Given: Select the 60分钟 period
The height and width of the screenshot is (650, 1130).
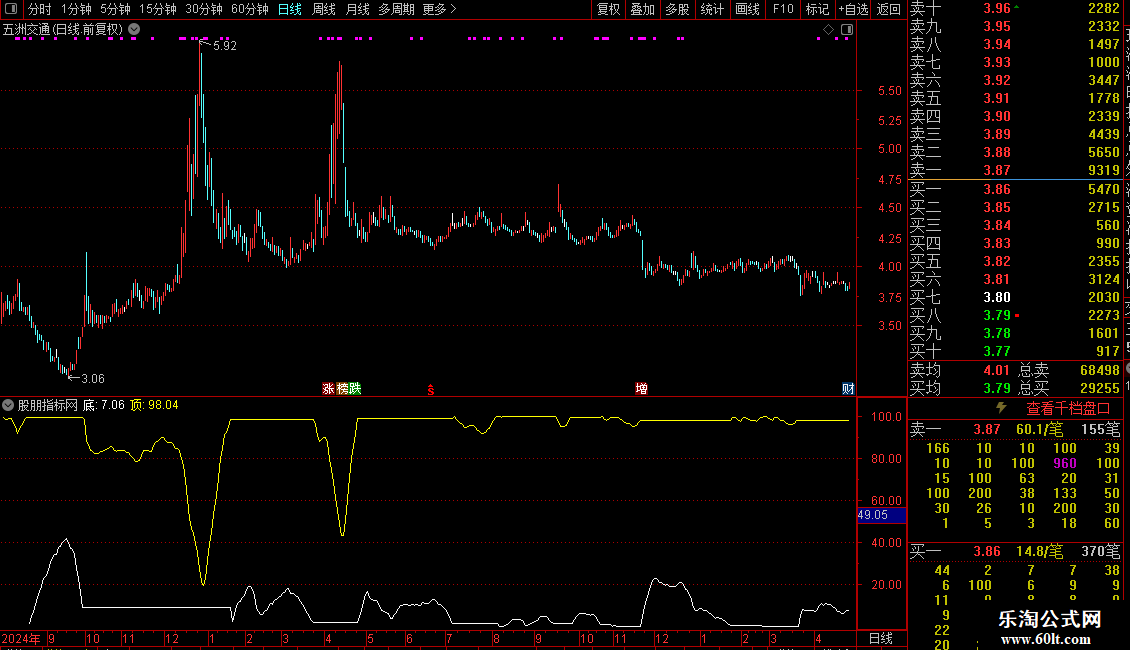Looking at the screenshot, I should 250,9.
